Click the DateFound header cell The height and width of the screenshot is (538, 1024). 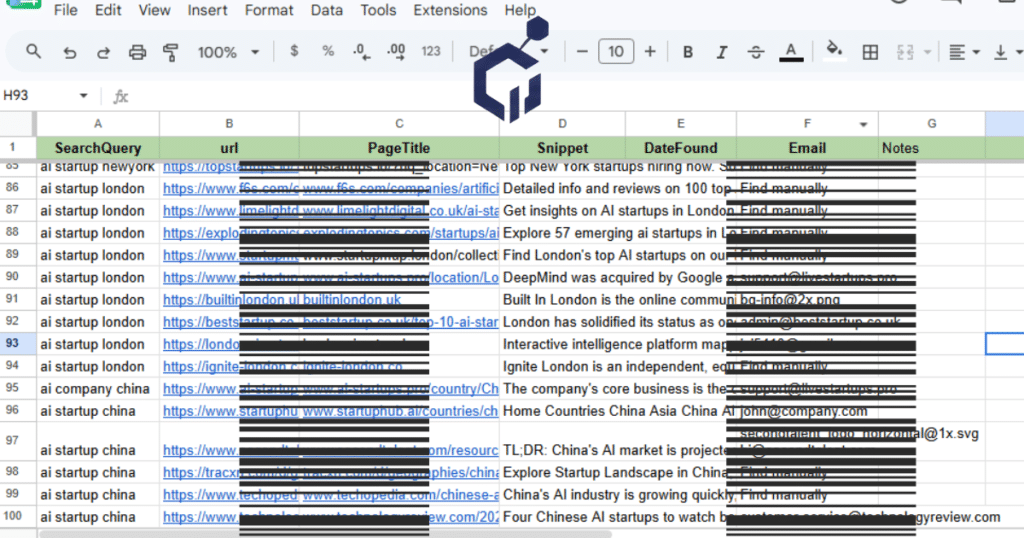(680, 148)
